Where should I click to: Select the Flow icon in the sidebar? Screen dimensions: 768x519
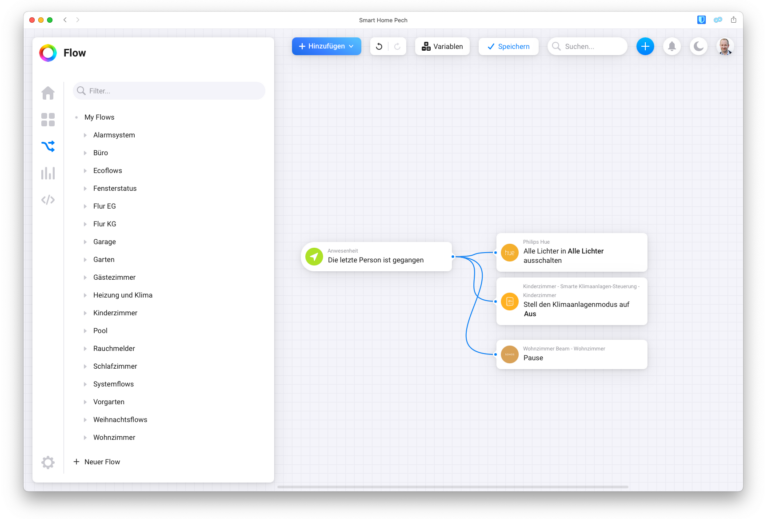pos(48,146)
